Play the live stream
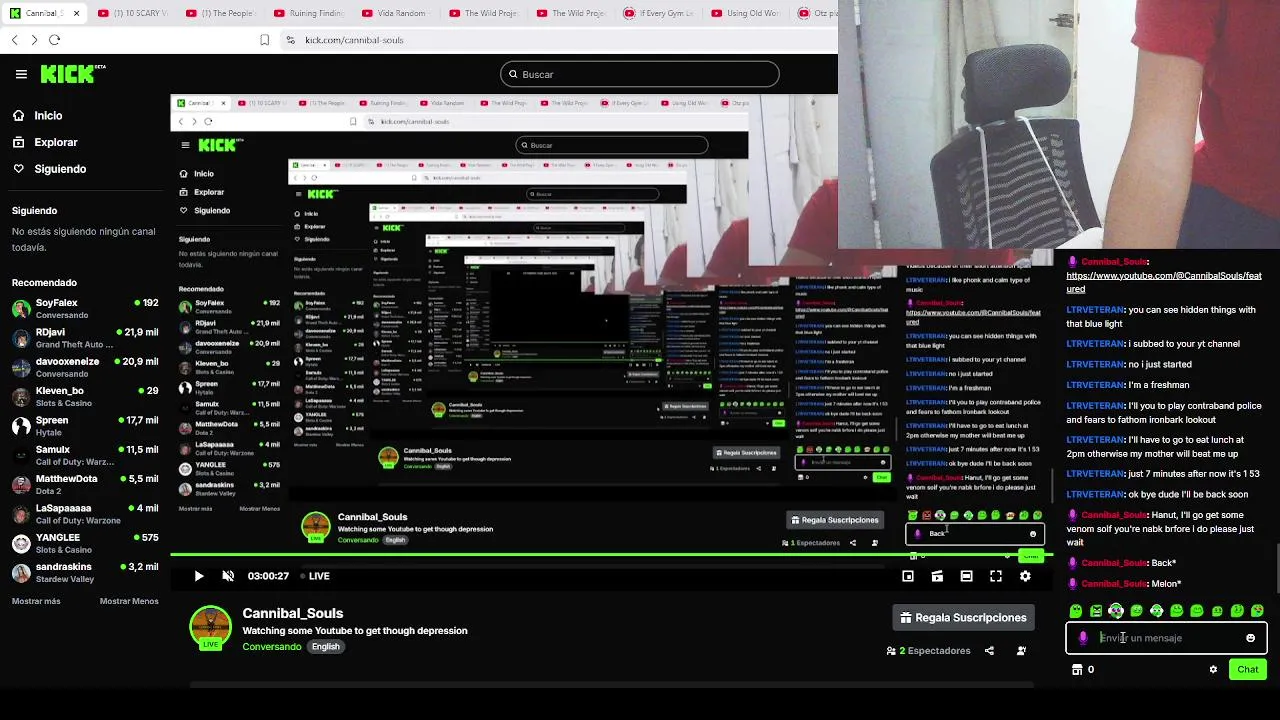This screenshot has height=720, width=1280. pyautogui.click(x=198, y=576)
